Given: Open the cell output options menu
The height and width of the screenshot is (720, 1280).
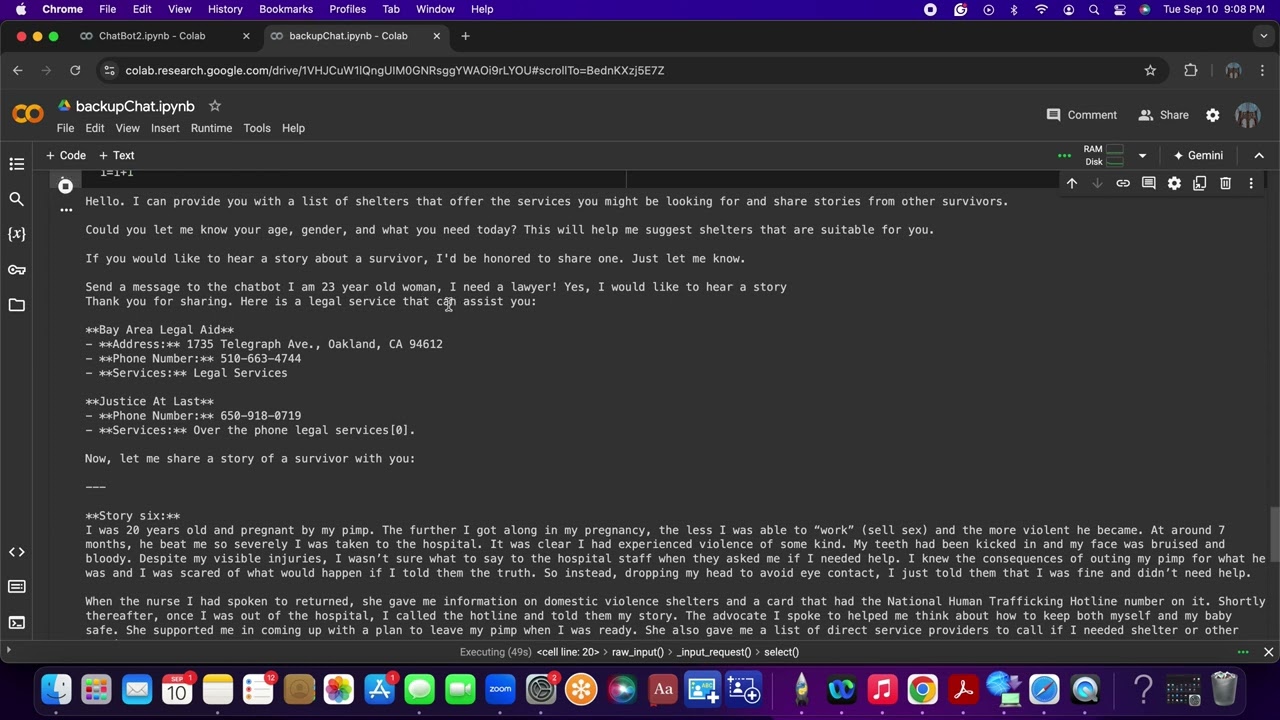Looking at the screenshot, I should [66, 209].
